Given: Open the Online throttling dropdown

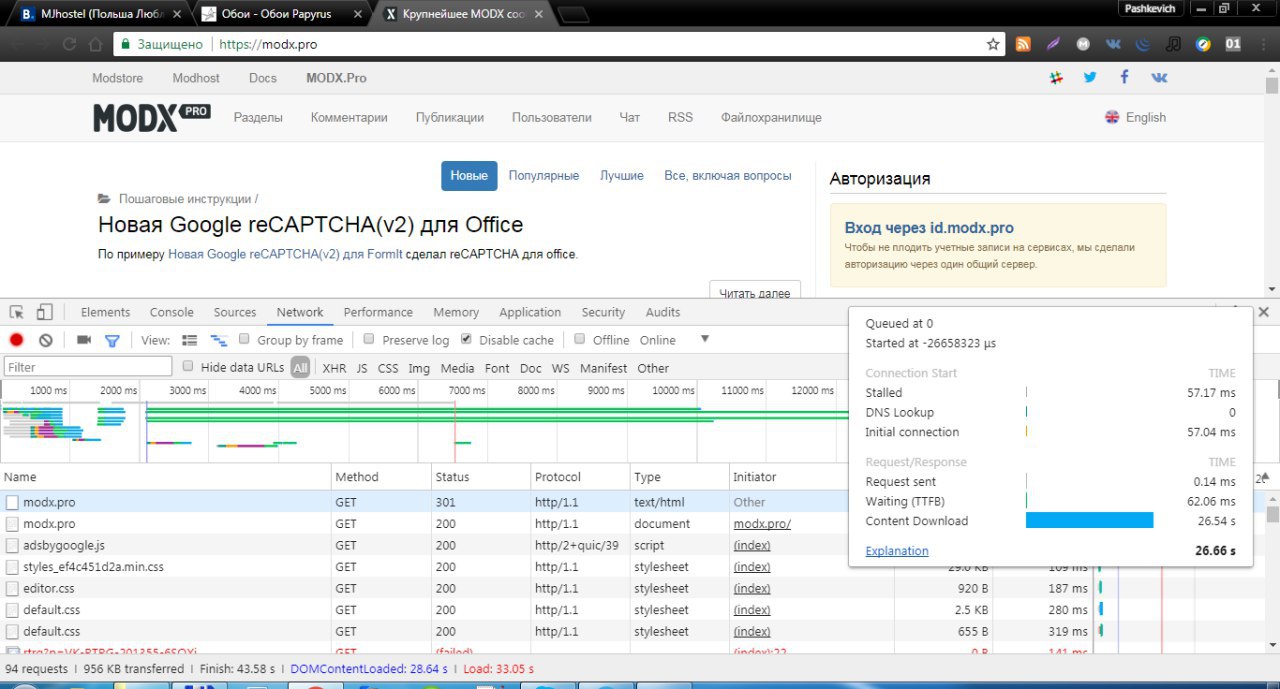Looking at the screenshot, I should (x=658, y=340).
